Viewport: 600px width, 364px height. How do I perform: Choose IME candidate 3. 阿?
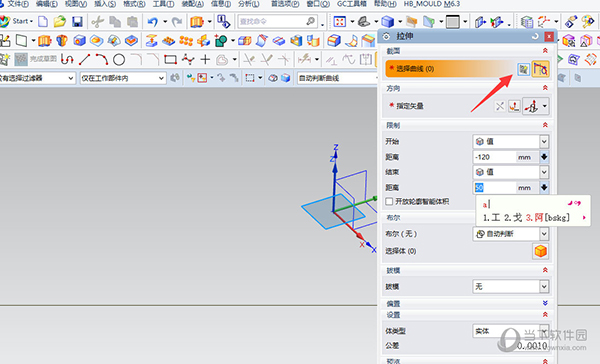(548, 218)
